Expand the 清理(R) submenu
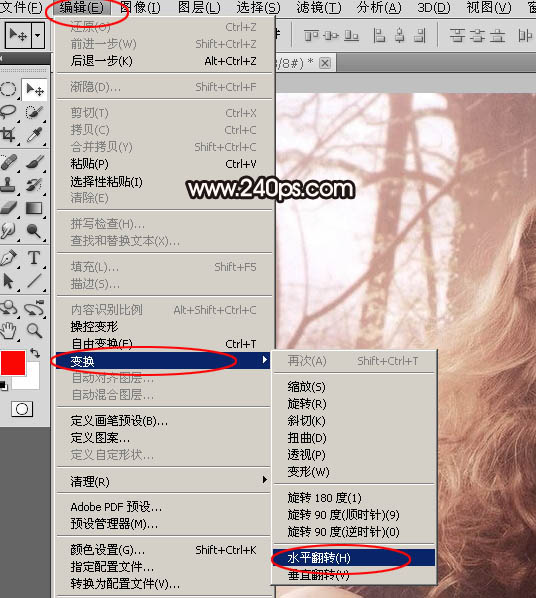This screenshot has width=536, height=598. coord(163,481)
